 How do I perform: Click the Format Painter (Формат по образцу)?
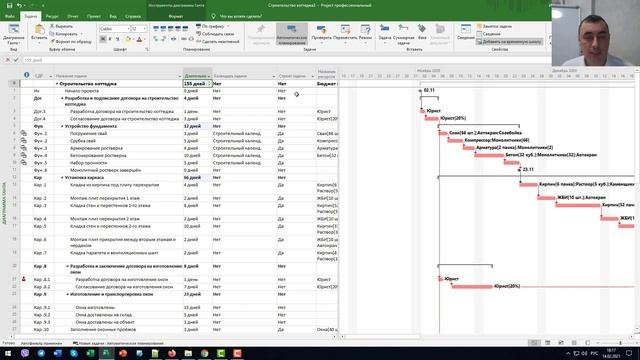tap(71, 42)
